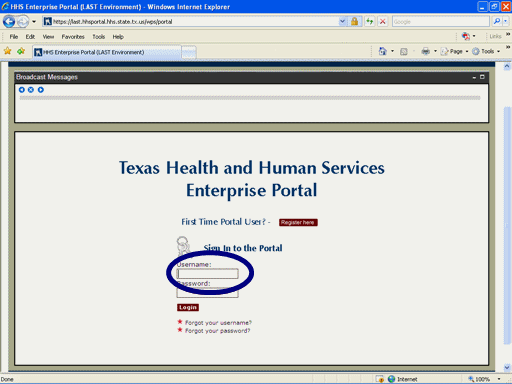The width and height of the screenshot is (512, 384).
Task: Expand the zoom level dropdown arrow
Action: (499, 379)
